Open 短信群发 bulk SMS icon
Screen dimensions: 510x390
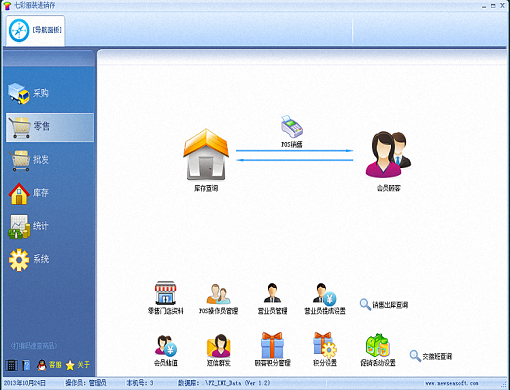point(219,346)
